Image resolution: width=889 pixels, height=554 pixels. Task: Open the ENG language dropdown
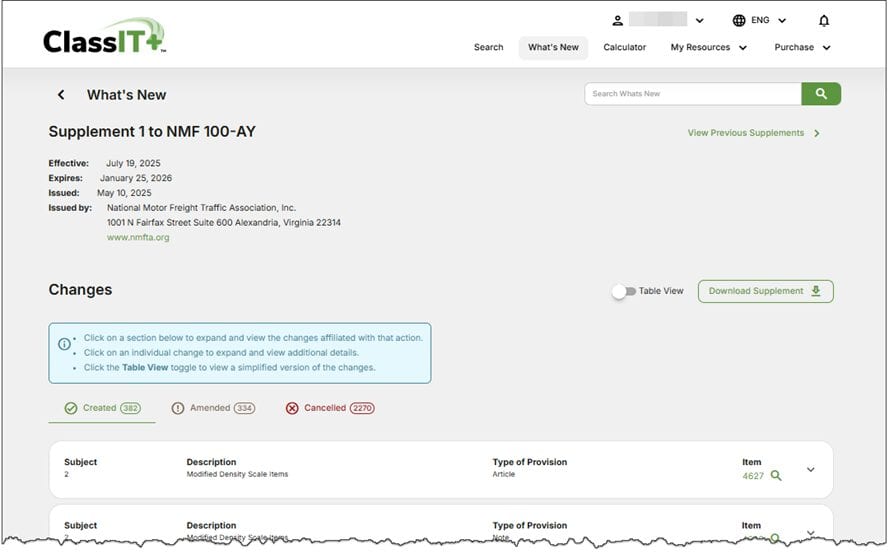[x=768, y=20]
